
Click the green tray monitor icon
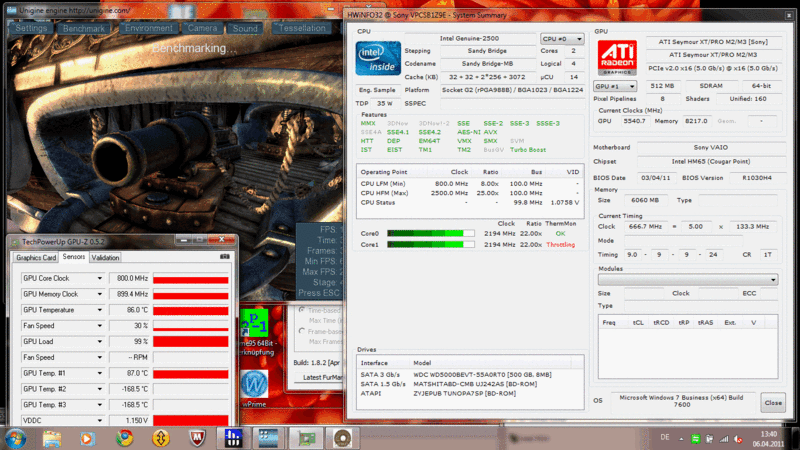click(x=695, y=439)
